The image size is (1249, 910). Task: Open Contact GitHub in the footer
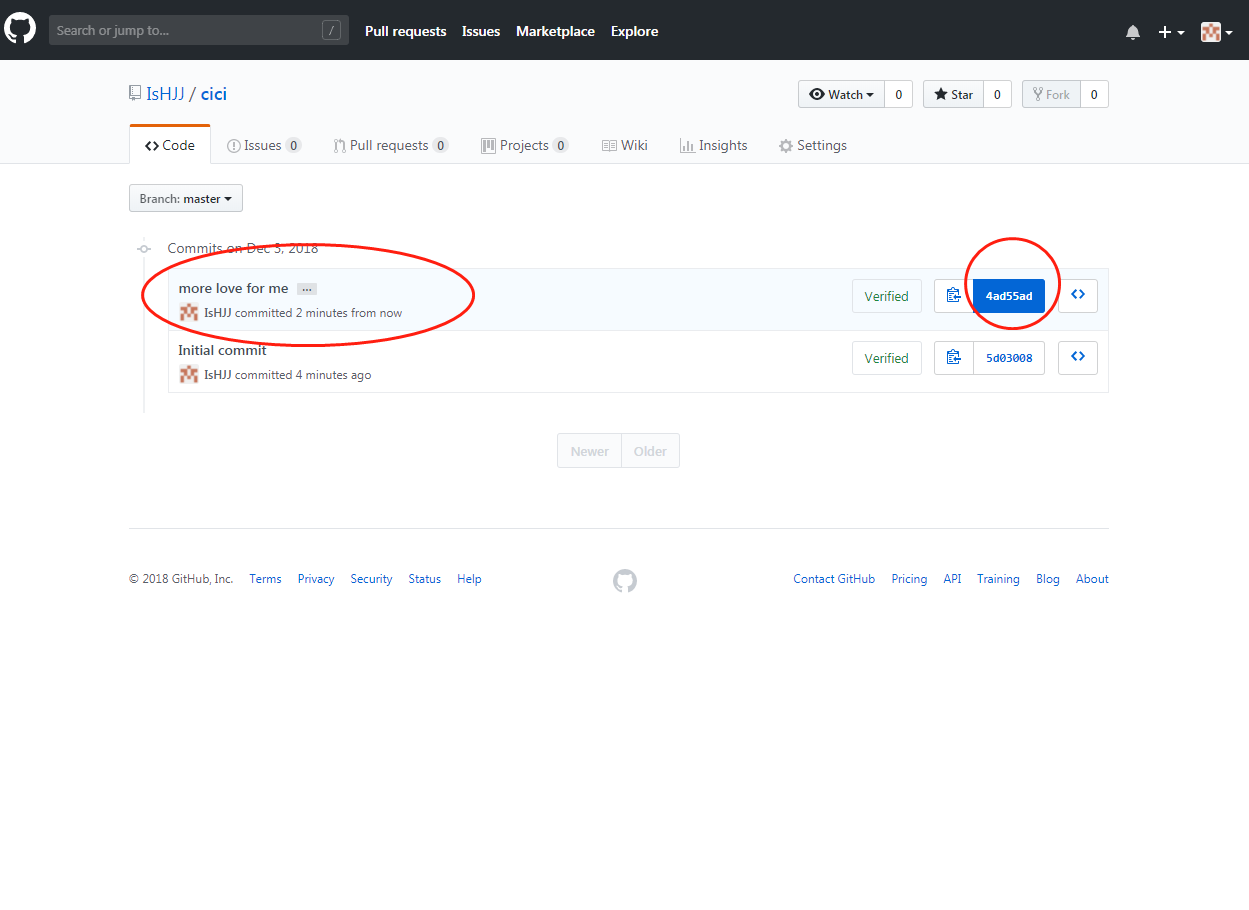[834, 579]
